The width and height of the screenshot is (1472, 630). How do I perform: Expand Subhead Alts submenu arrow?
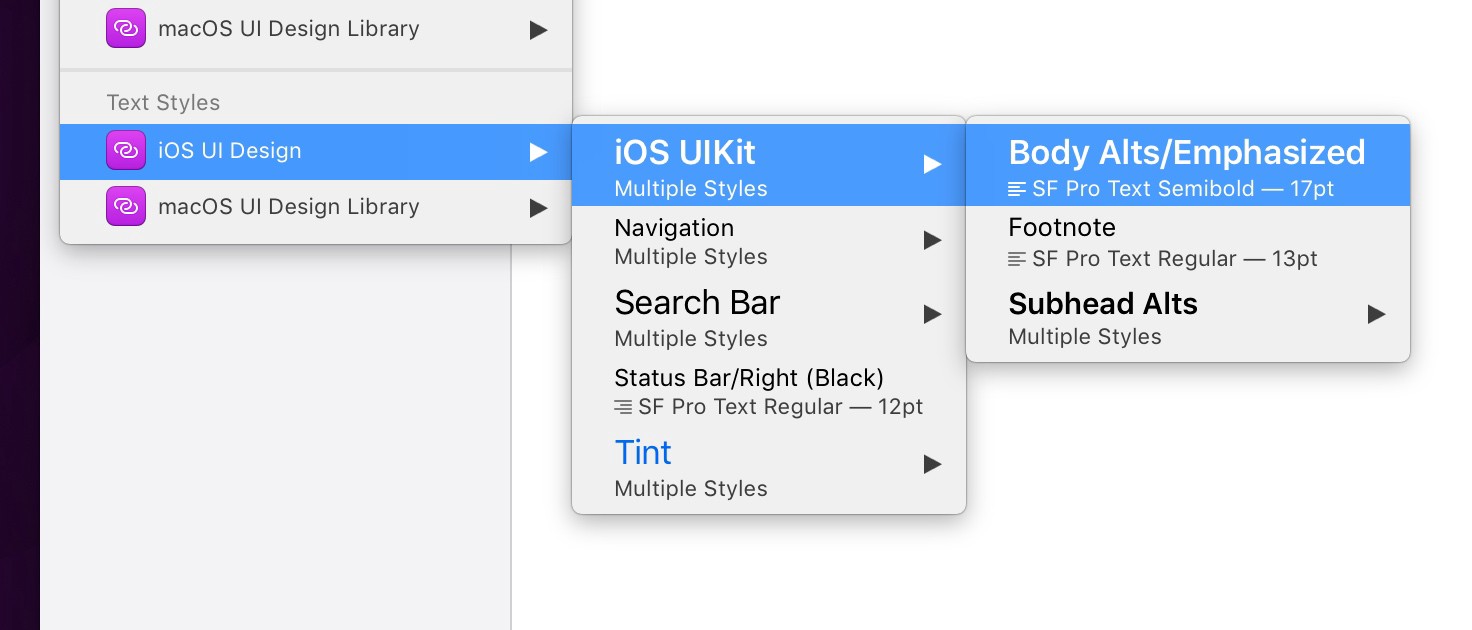(1376, 315)
